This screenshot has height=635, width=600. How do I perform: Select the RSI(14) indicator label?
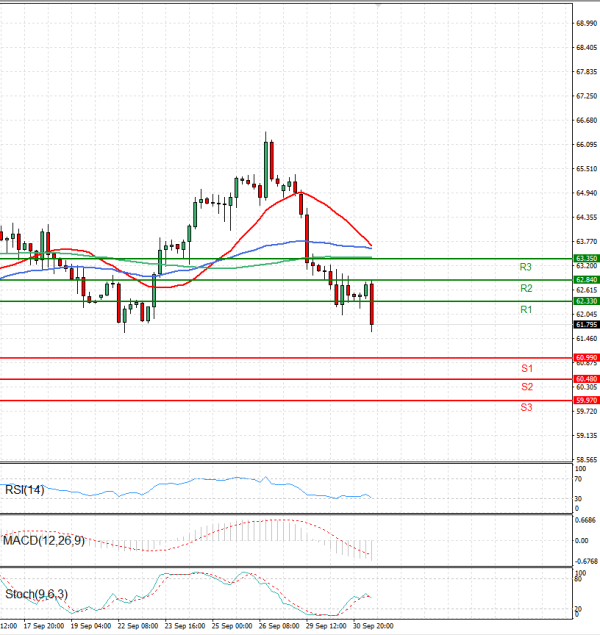pyautogui.click(x=25, y=489)
